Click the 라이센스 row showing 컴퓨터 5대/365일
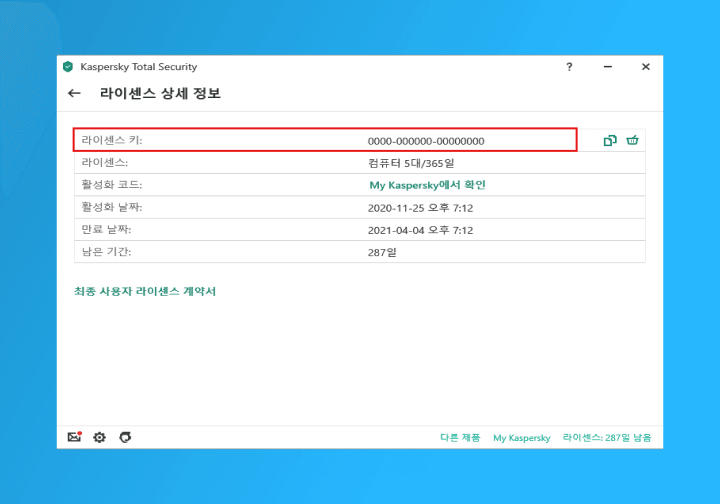The width and height of the screenshot is (720, 504). (411, 163)
